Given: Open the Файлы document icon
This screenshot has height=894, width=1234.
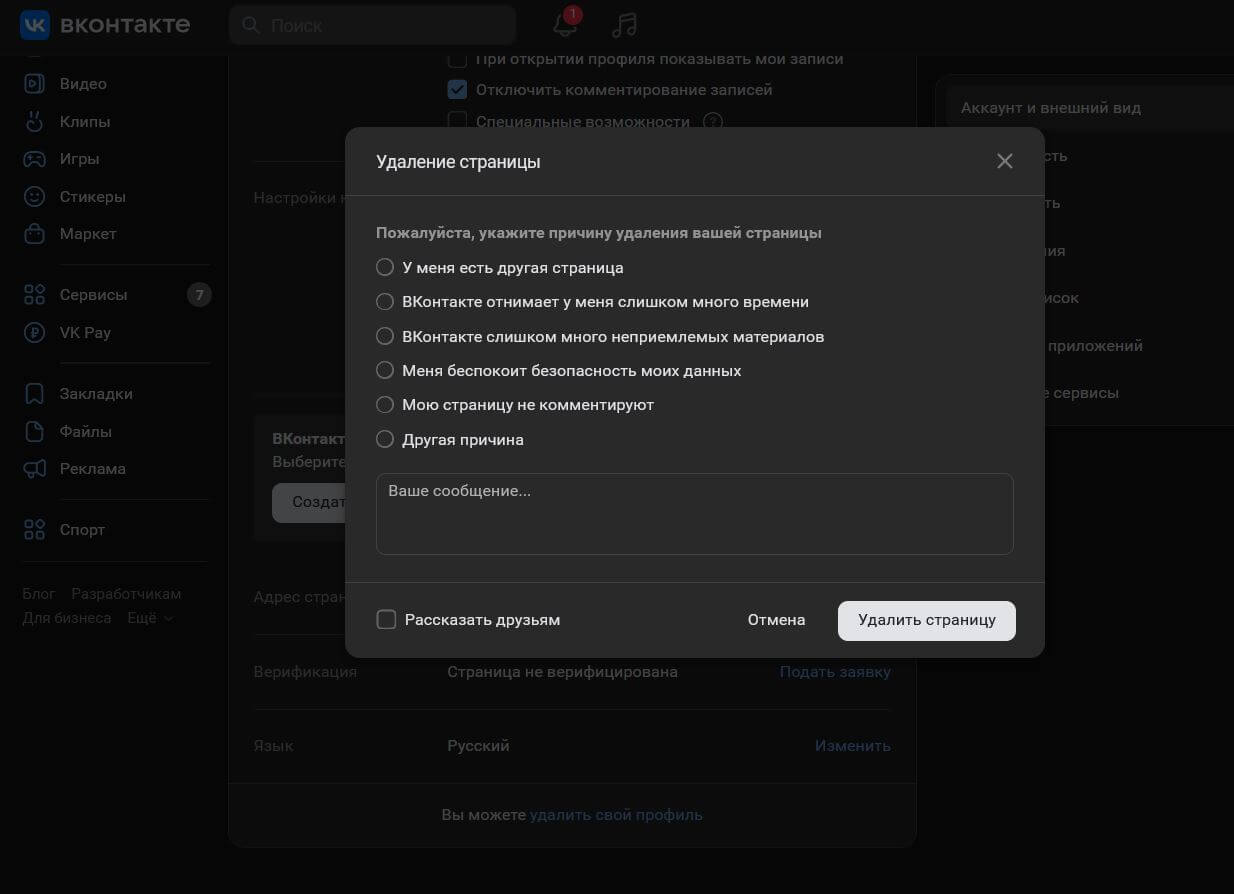Looking at the screenshot, I should (35, 432).
